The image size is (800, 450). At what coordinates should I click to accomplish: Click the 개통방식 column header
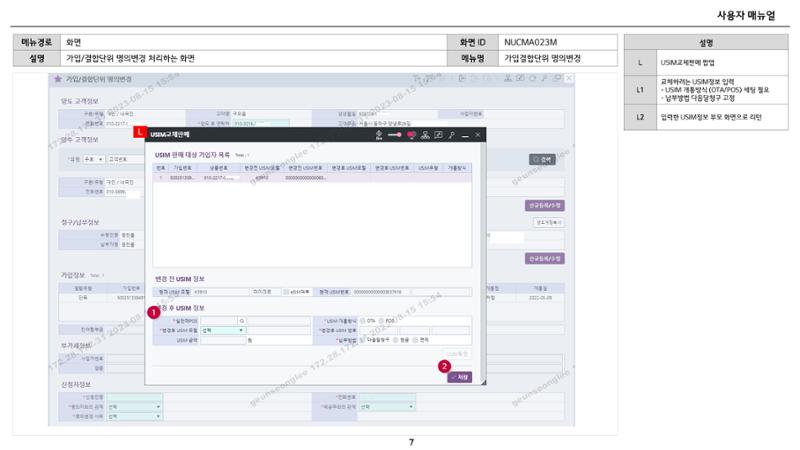[x=457, y=168]
